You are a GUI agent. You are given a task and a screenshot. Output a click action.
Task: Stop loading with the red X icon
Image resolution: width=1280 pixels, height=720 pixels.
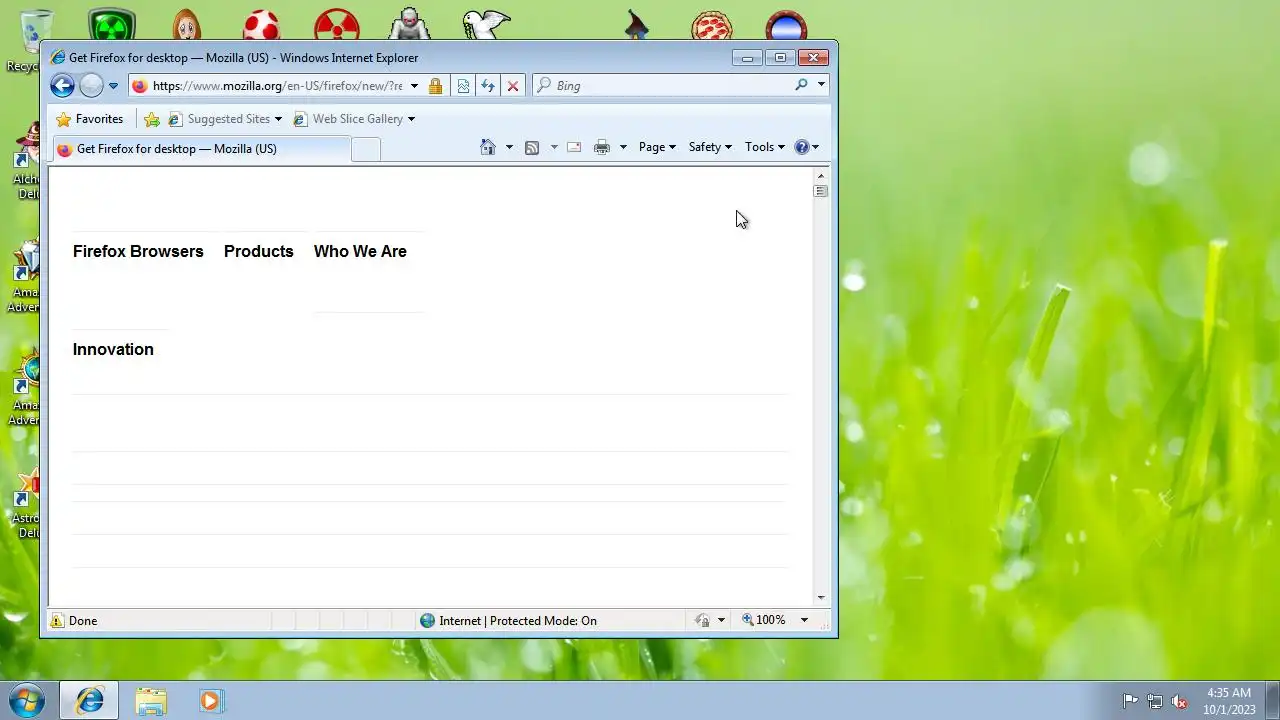[513, 86]
